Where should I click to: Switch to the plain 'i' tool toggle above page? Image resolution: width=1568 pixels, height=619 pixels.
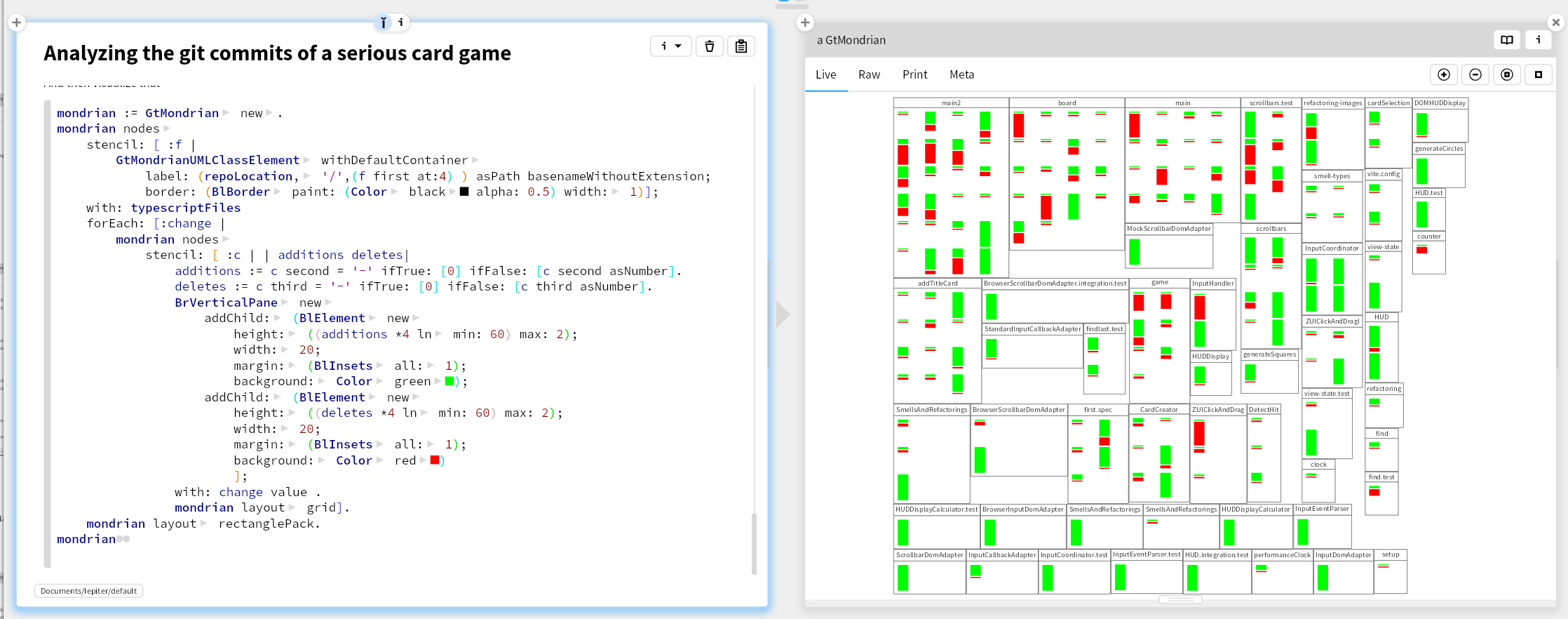tap(400, 22)
